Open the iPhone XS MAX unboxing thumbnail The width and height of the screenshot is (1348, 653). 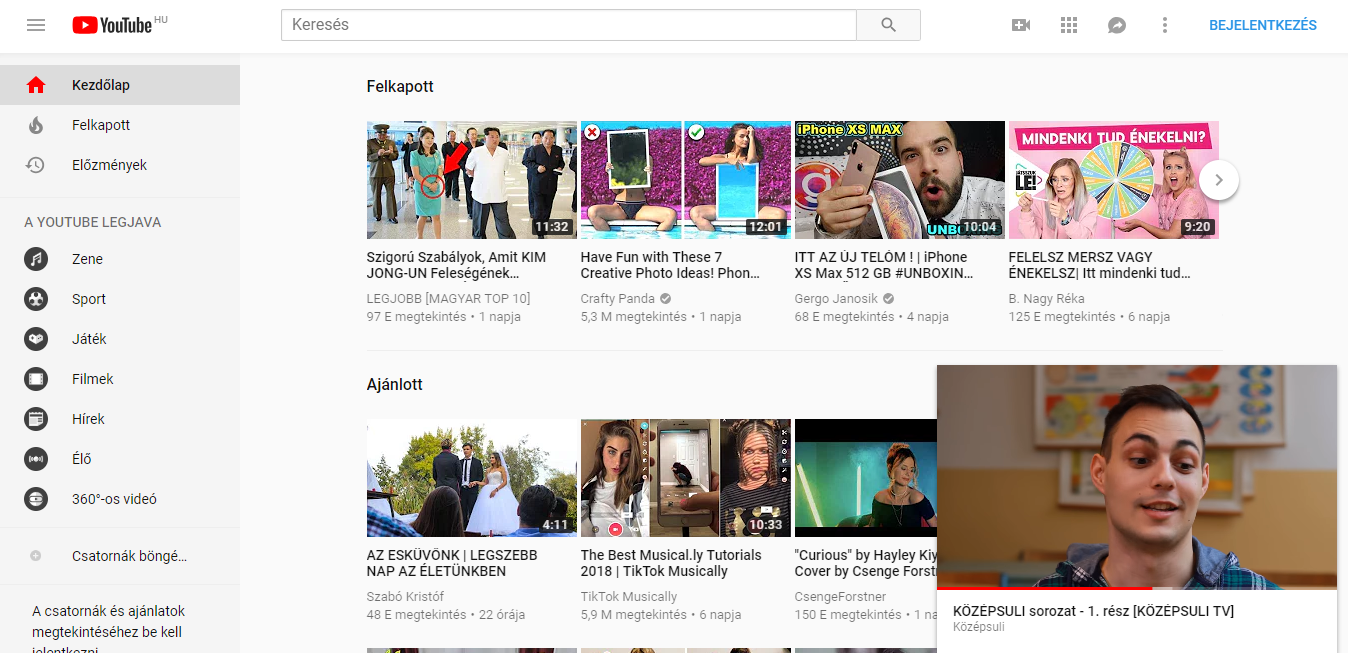coord(899,180)
